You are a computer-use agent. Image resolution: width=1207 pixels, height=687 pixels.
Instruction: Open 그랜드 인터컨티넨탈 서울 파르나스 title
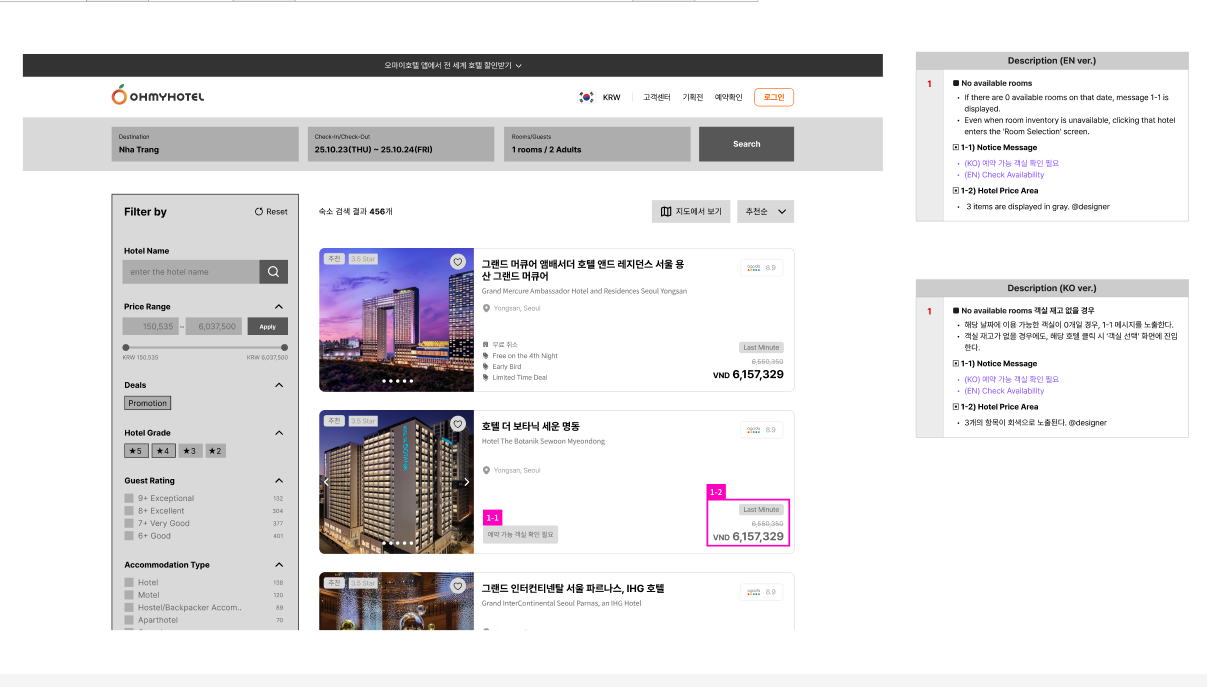point(573,589)
